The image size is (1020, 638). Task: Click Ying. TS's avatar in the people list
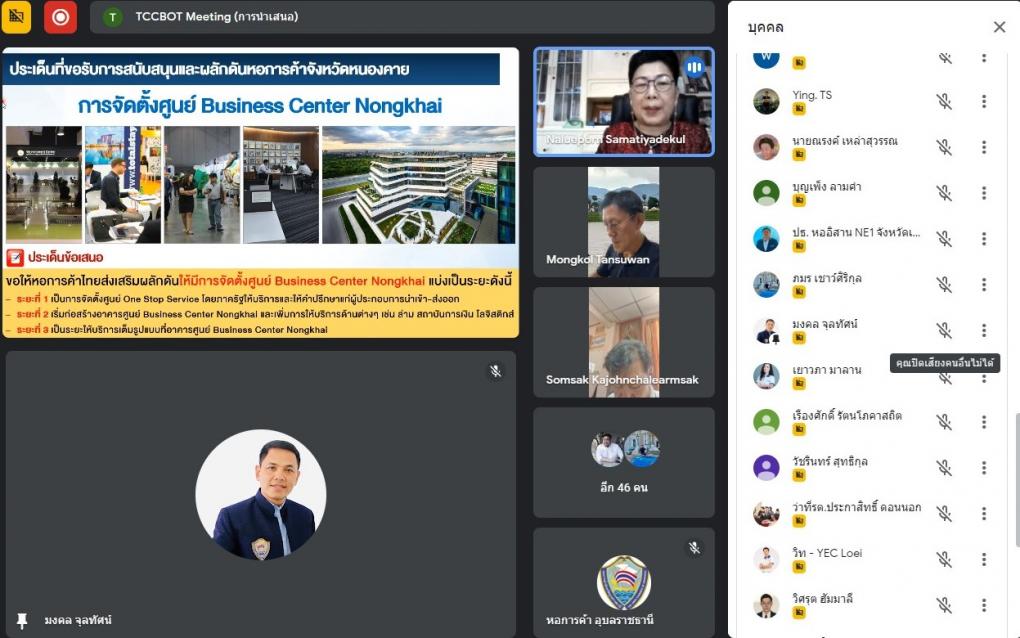[766, 101]
